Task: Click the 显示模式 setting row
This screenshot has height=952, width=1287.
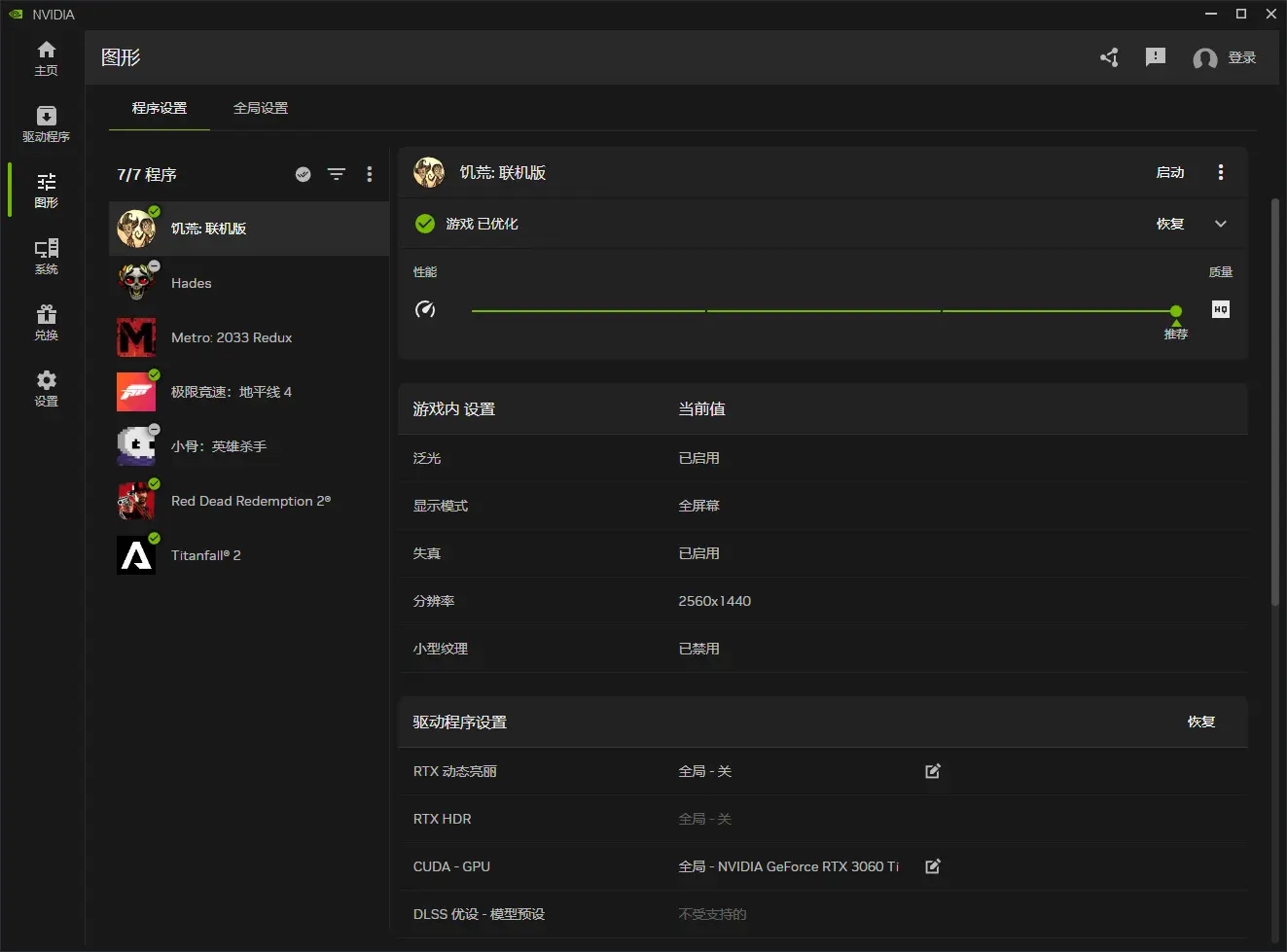Action: (x=823, y=506)
